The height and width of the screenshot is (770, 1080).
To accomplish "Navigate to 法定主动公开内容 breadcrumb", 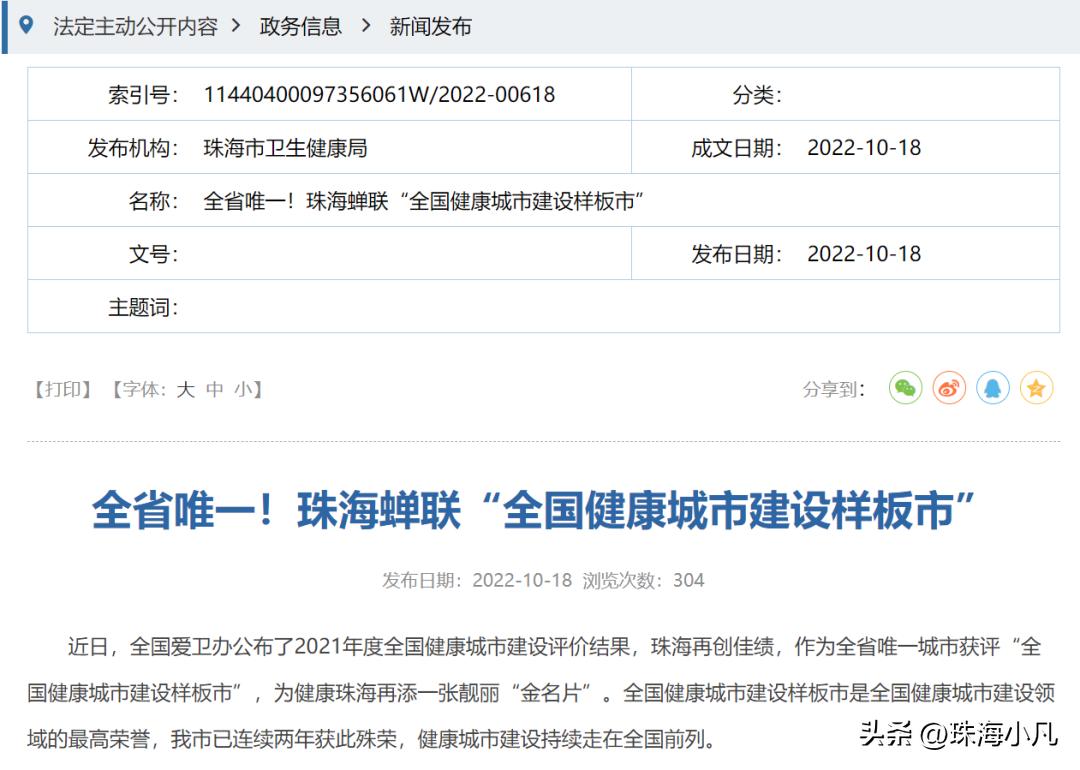I will 136,27.
